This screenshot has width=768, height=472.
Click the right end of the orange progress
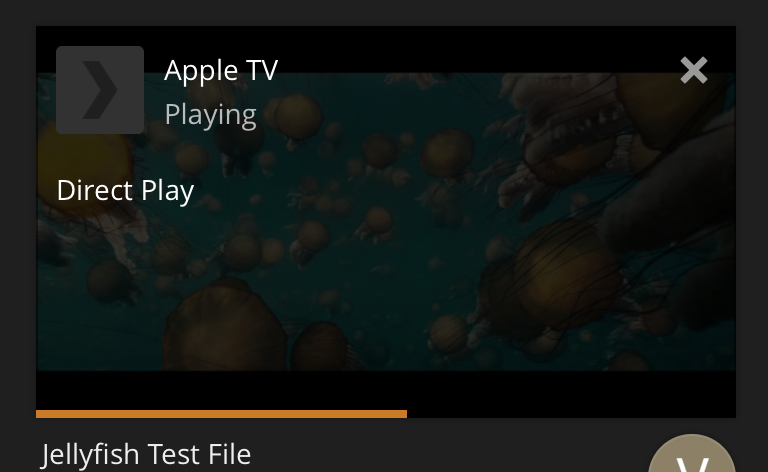405,414
